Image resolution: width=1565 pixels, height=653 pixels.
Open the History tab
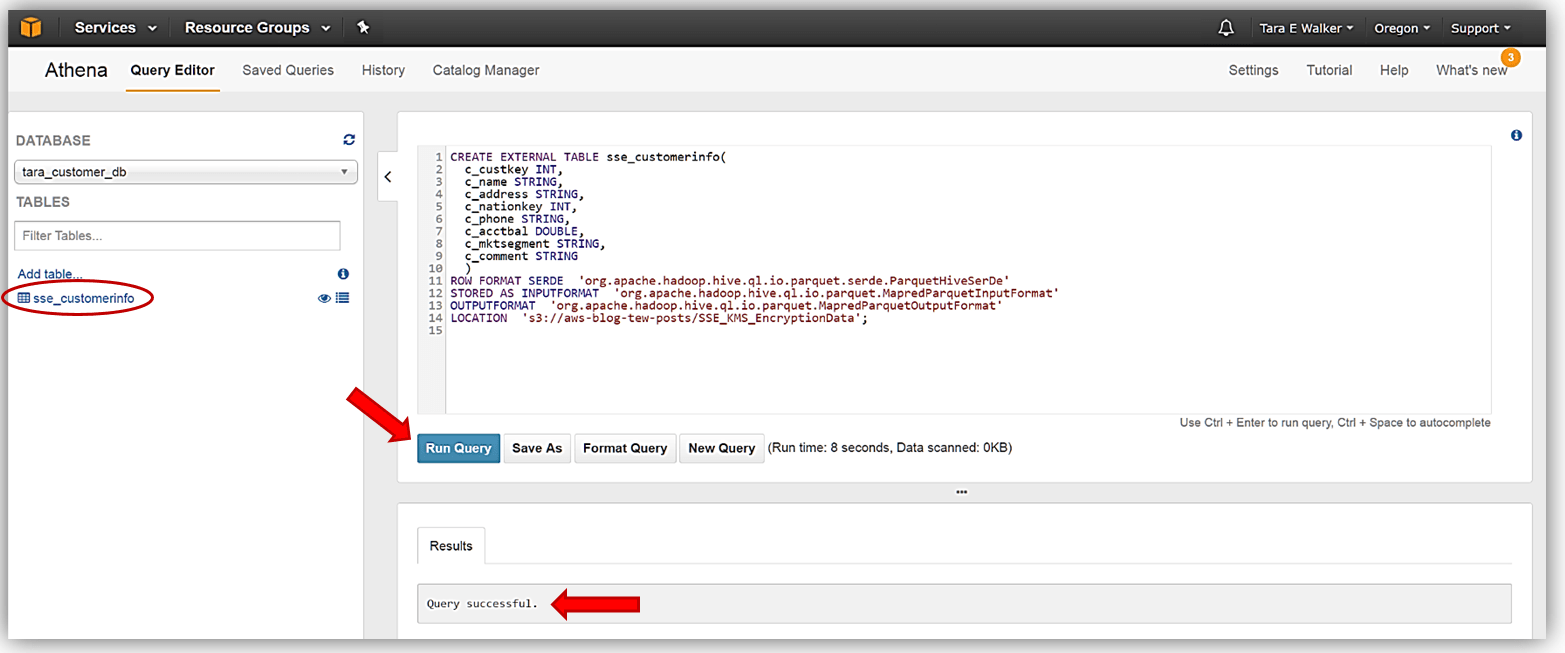coord(383,70)
